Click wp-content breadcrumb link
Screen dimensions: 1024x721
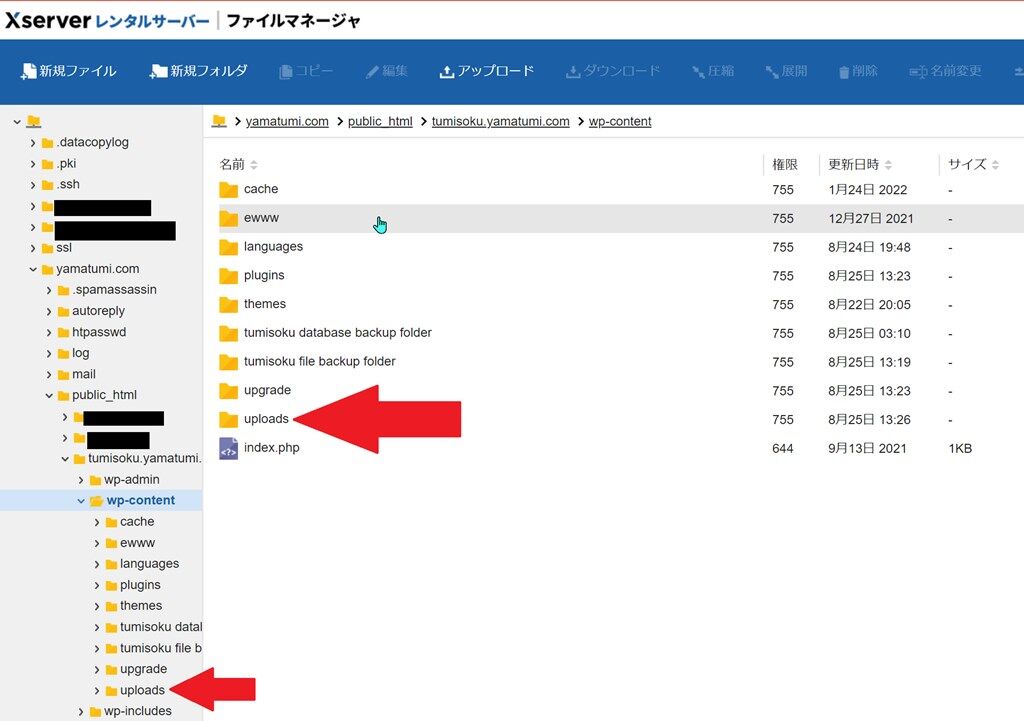620,121
